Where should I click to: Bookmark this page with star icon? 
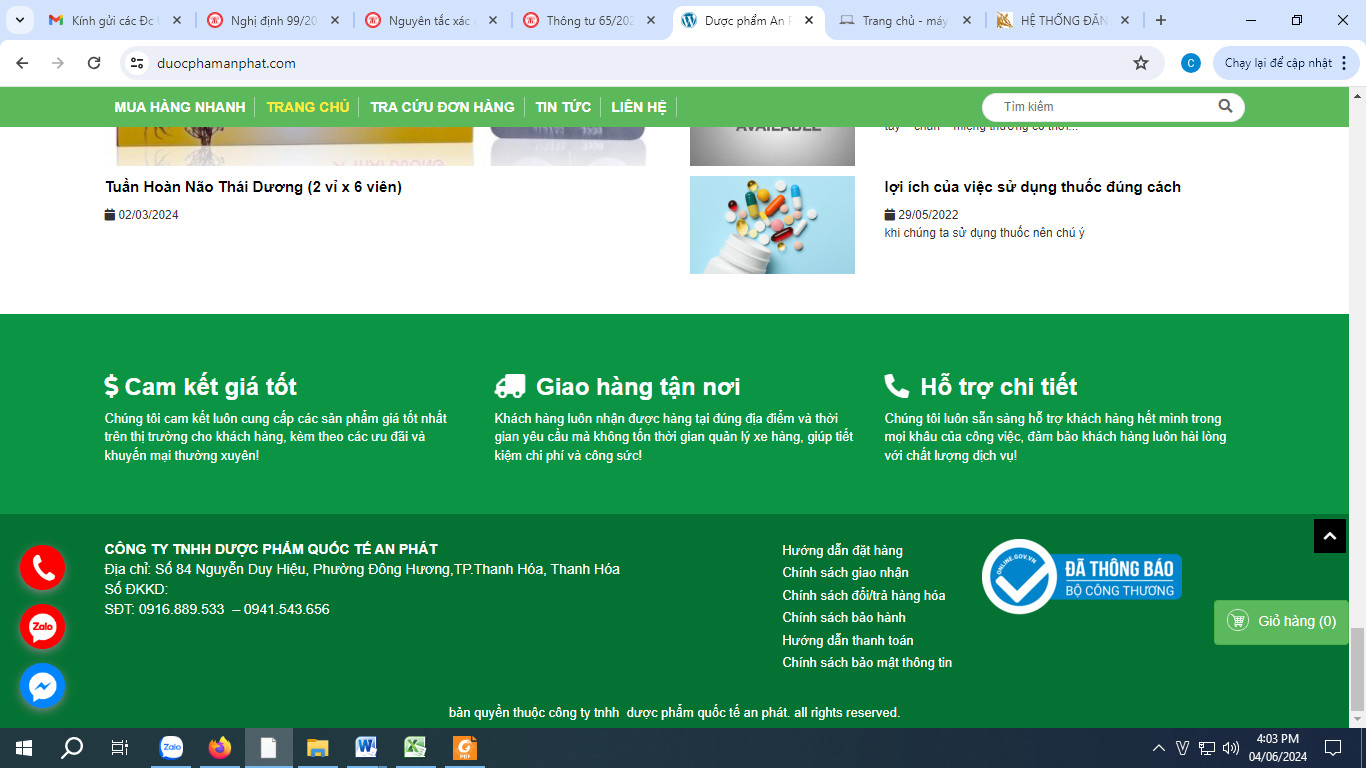(x=1141, y=63)
